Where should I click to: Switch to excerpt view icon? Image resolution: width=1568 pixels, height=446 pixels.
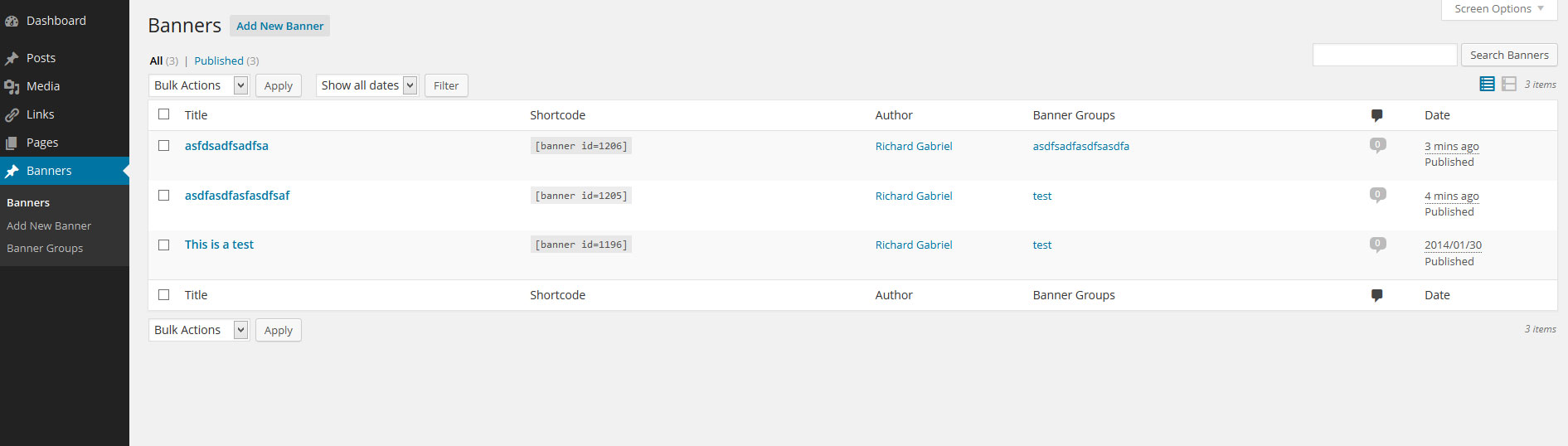[1509, 84]
